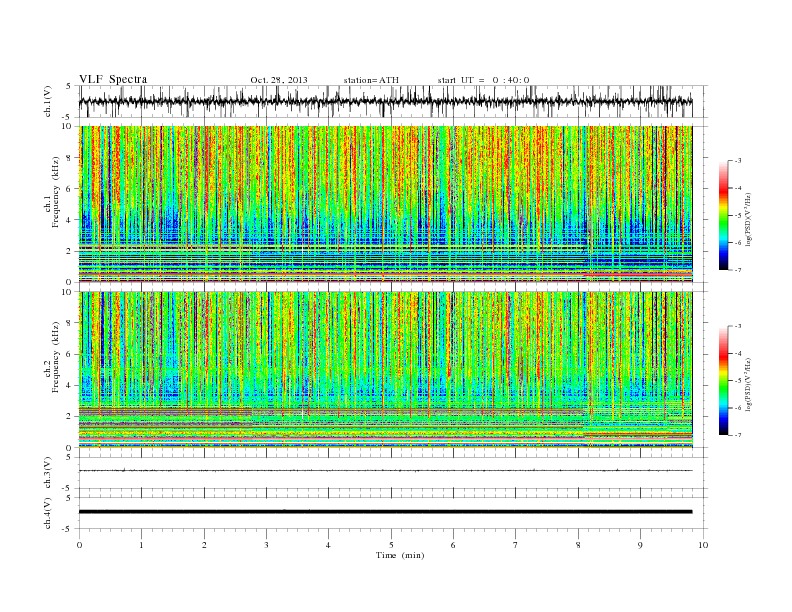792x612 pixels.
Task: Click the ch.4 thick black signal trace
Action: [386, 512]
